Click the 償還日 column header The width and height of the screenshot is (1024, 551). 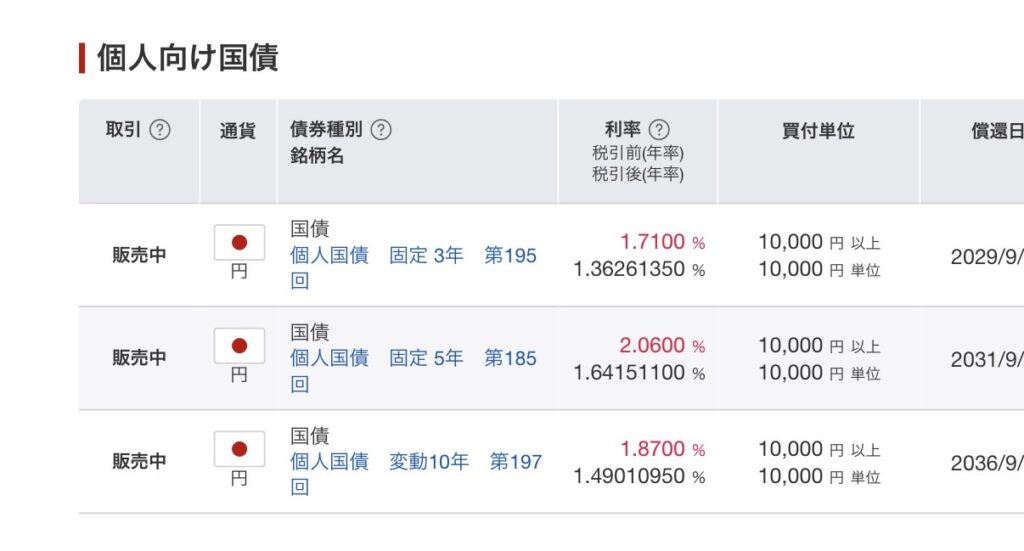click(x=997, y=131)
